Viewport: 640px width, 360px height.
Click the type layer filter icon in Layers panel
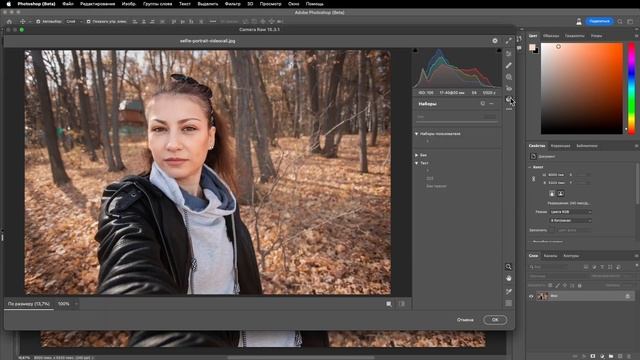coord(602,267)
